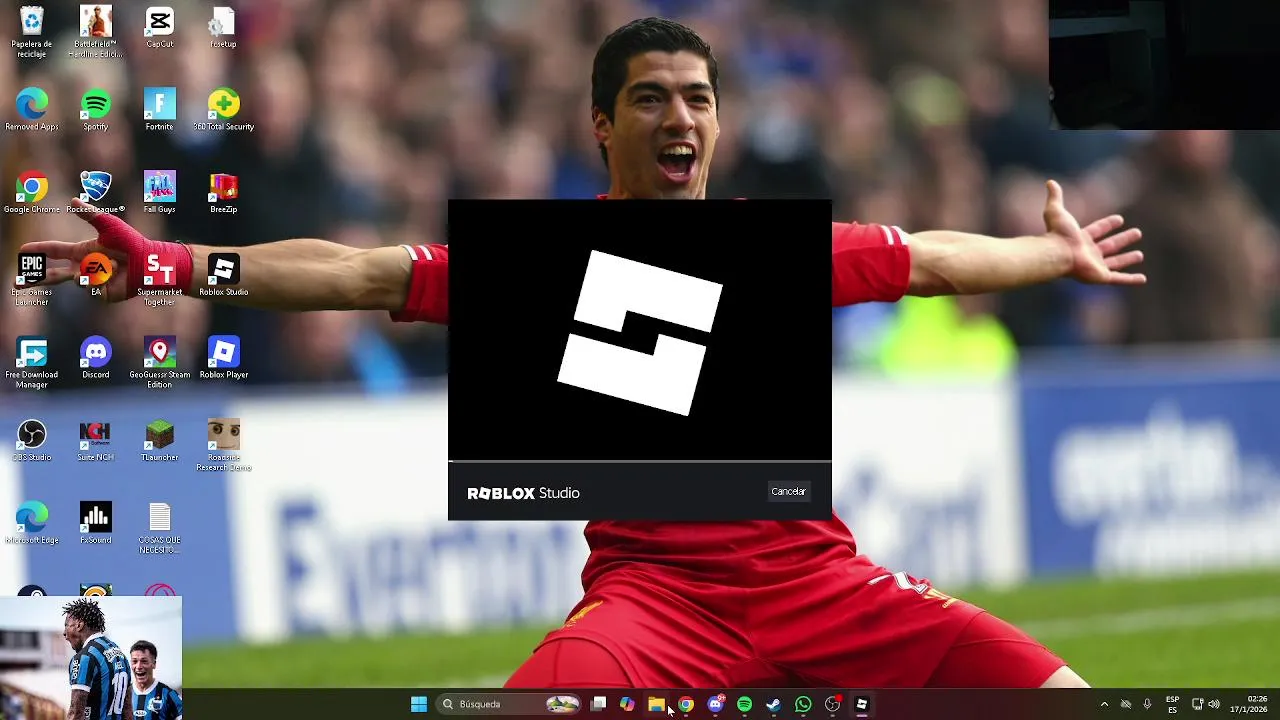Open Spotify from the taskbar

tap(744, 704)
